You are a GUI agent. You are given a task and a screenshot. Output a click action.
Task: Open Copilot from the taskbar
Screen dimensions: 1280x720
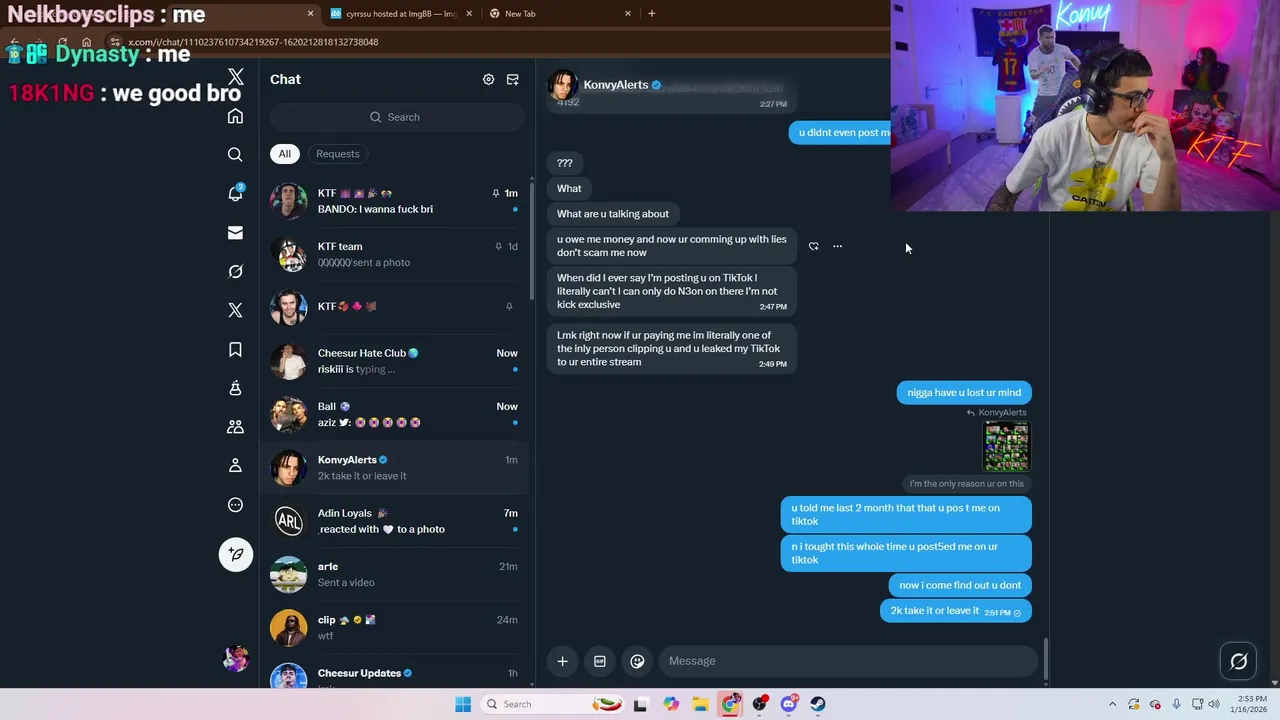pos(671,704)
